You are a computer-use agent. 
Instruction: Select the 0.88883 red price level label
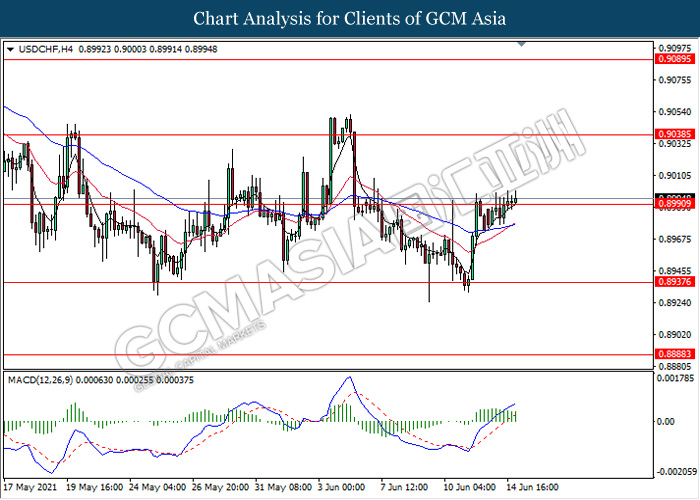675,354
